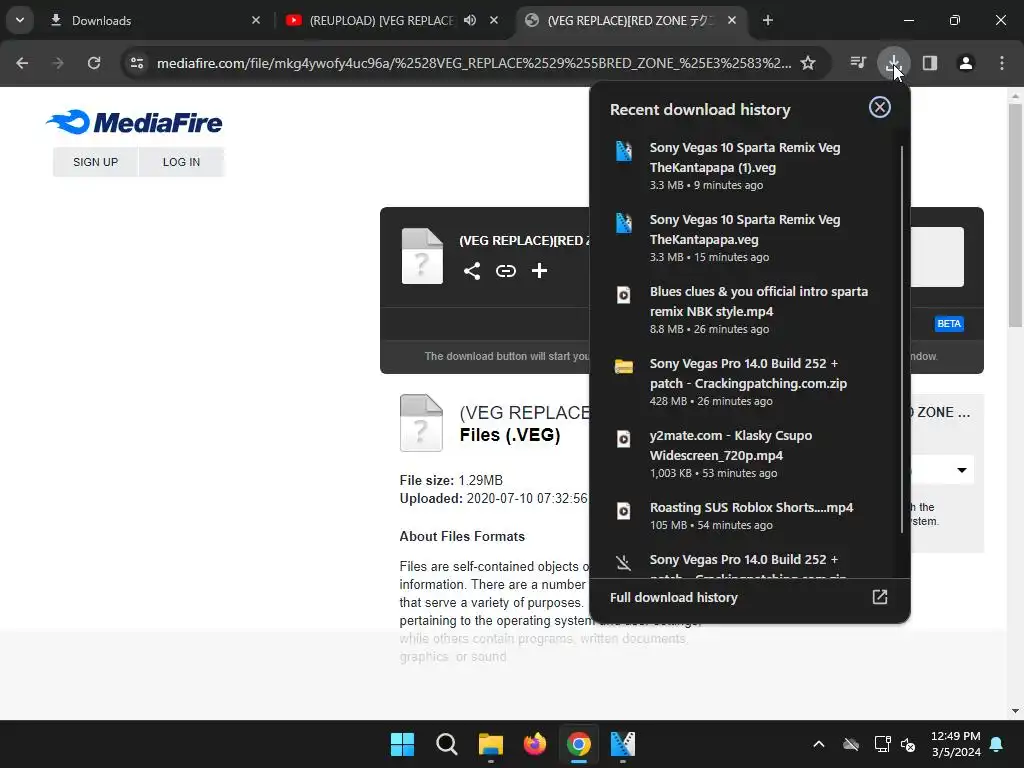Close the YouTube REUPLOAD tab
The image size is (1024, 768).
pos(494,20)
